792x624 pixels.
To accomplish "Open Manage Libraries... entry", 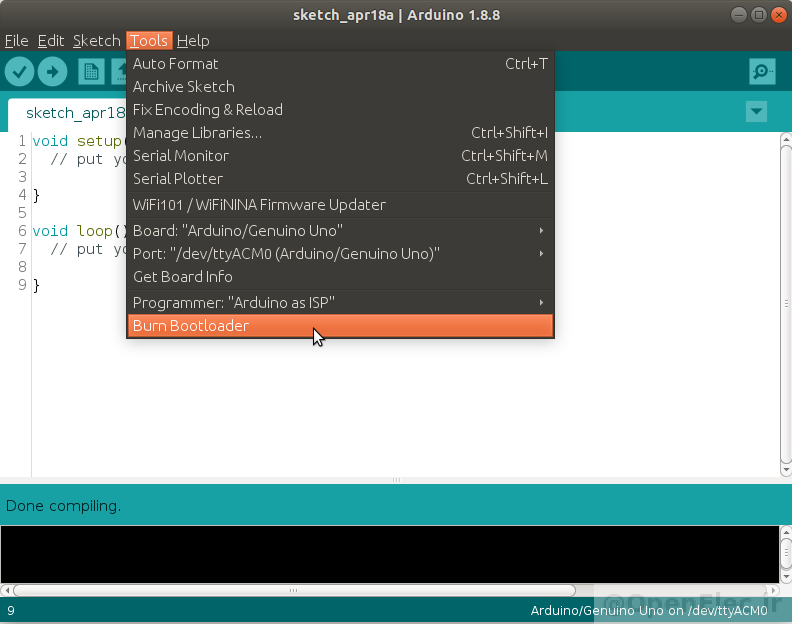I will tap(340, 133).
